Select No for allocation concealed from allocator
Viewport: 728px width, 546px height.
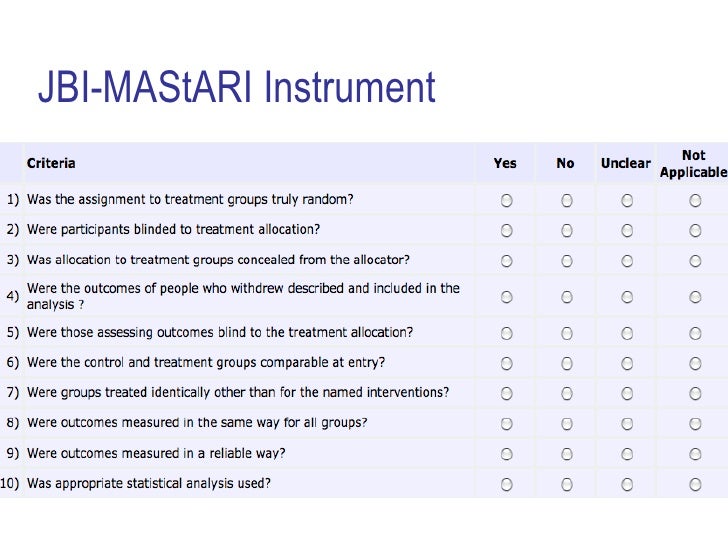(566, 260)
